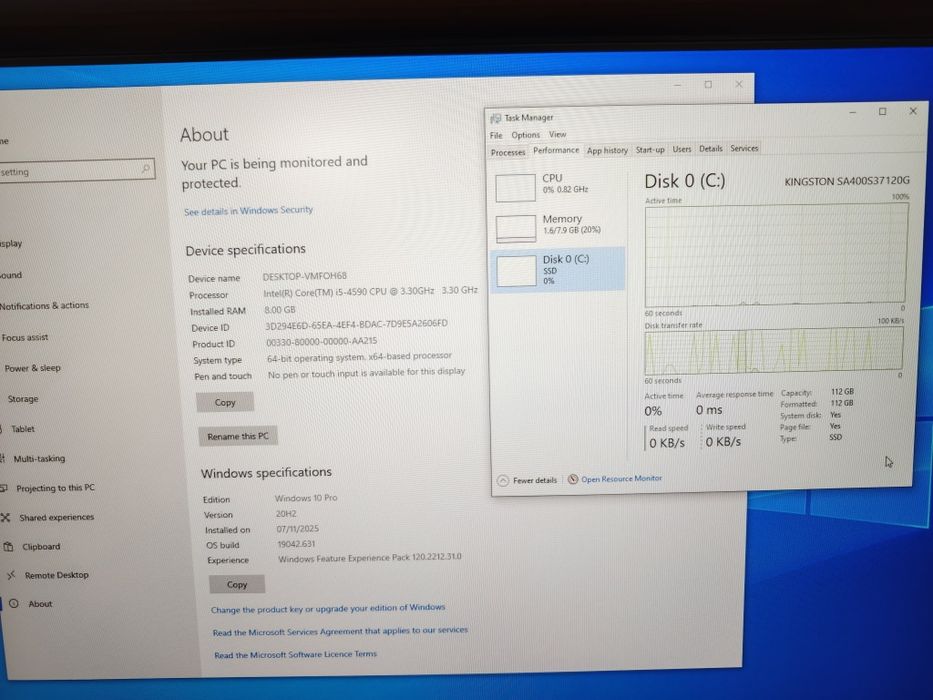Image resolution: width=933 pixels, height=700 pixels.
Task: Click the Disk 0 (C:) heading
Action: 685,181
